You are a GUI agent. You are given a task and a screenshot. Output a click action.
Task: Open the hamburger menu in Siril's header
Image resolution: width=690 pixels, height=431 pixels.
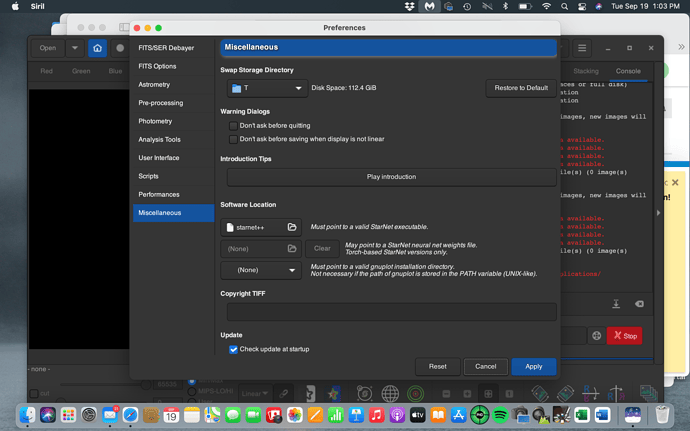(582, 48)
